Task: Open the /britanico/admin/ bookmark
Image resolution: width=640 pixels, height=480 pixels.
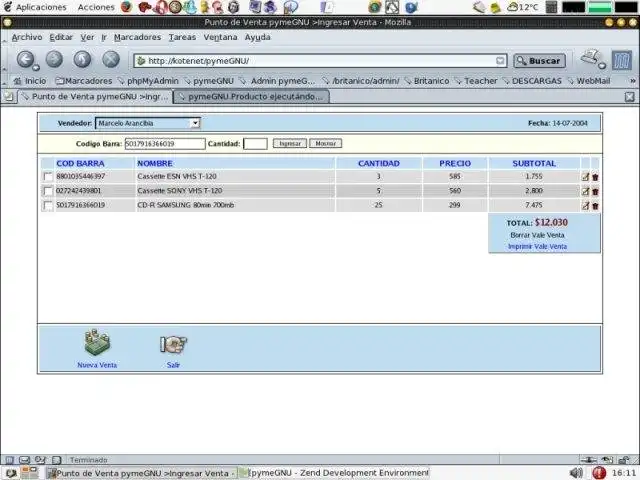Action: coord(361,81)
